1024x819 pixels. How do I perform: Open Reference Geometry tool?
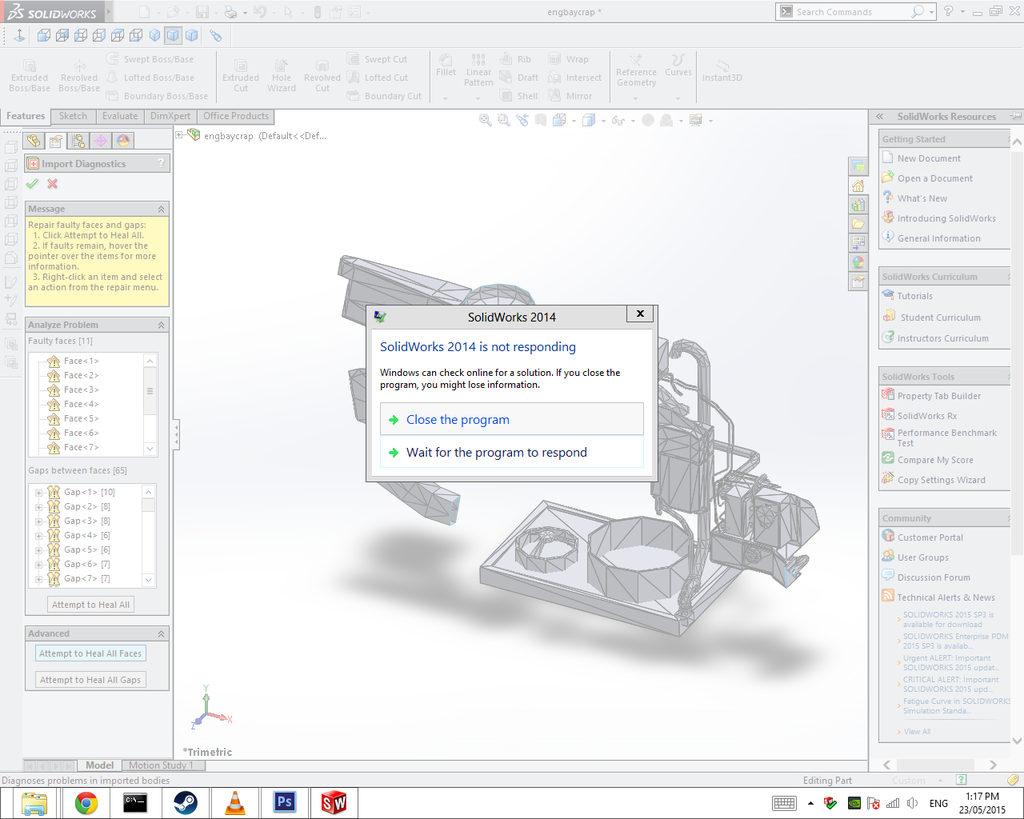click(x=636, y=71)
